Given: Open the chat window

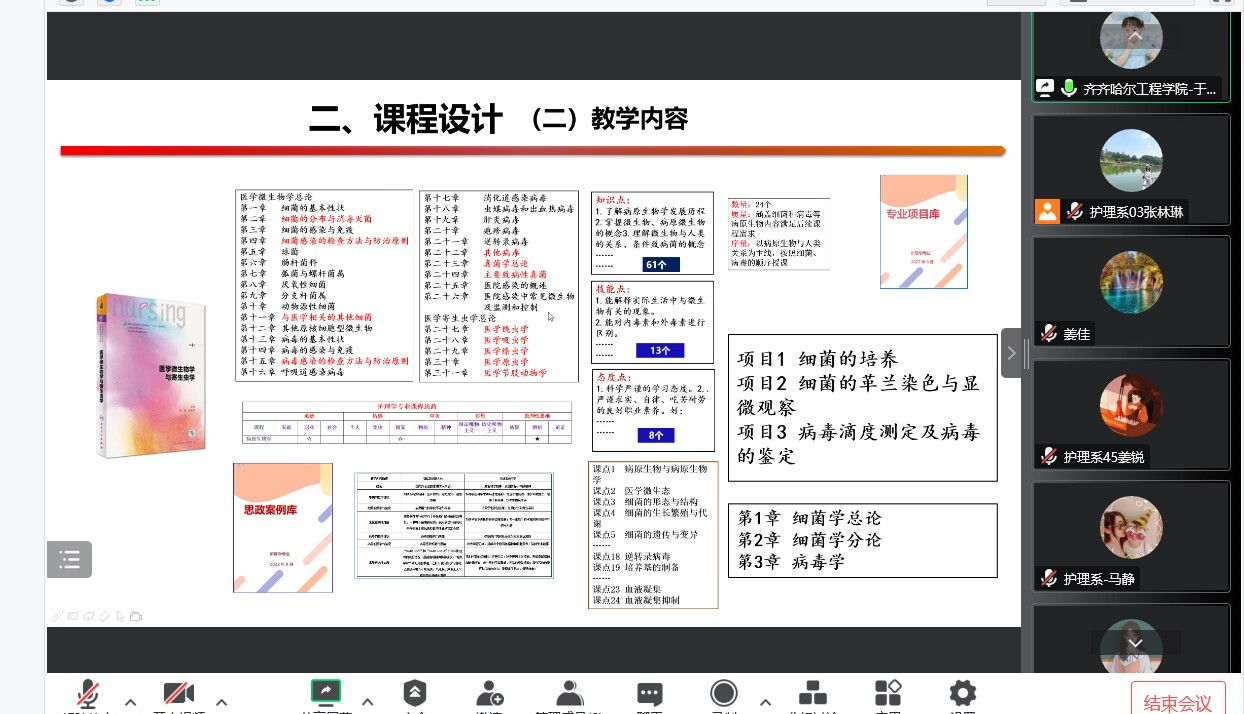Looking at the screenshot, I should (650, 694).
